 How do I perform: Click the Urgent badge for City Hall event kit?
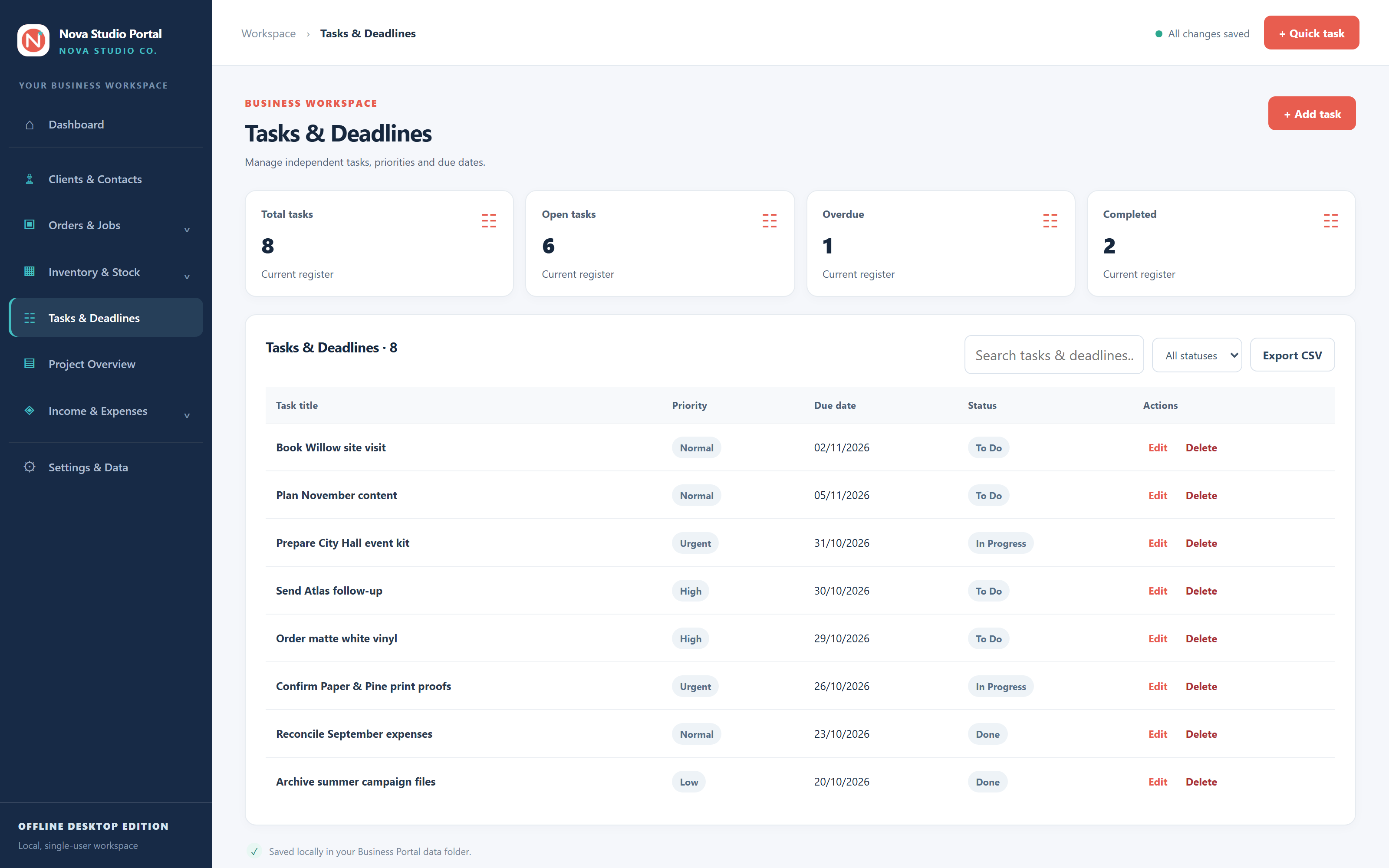(695, 543)
